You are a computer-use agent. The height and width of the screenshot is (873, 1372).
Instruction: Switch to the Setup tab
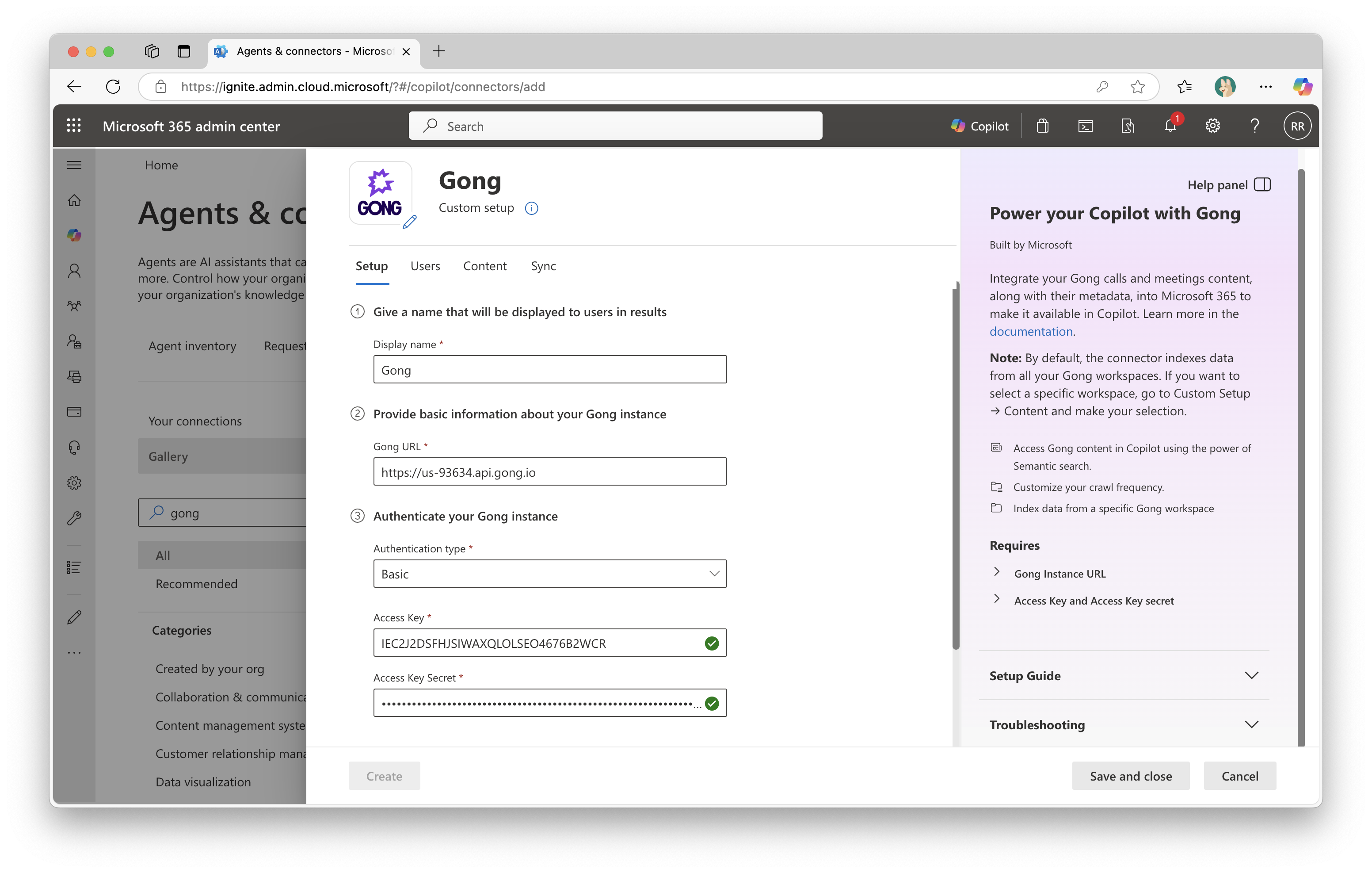pyautogui.click(x=371, y=266)
